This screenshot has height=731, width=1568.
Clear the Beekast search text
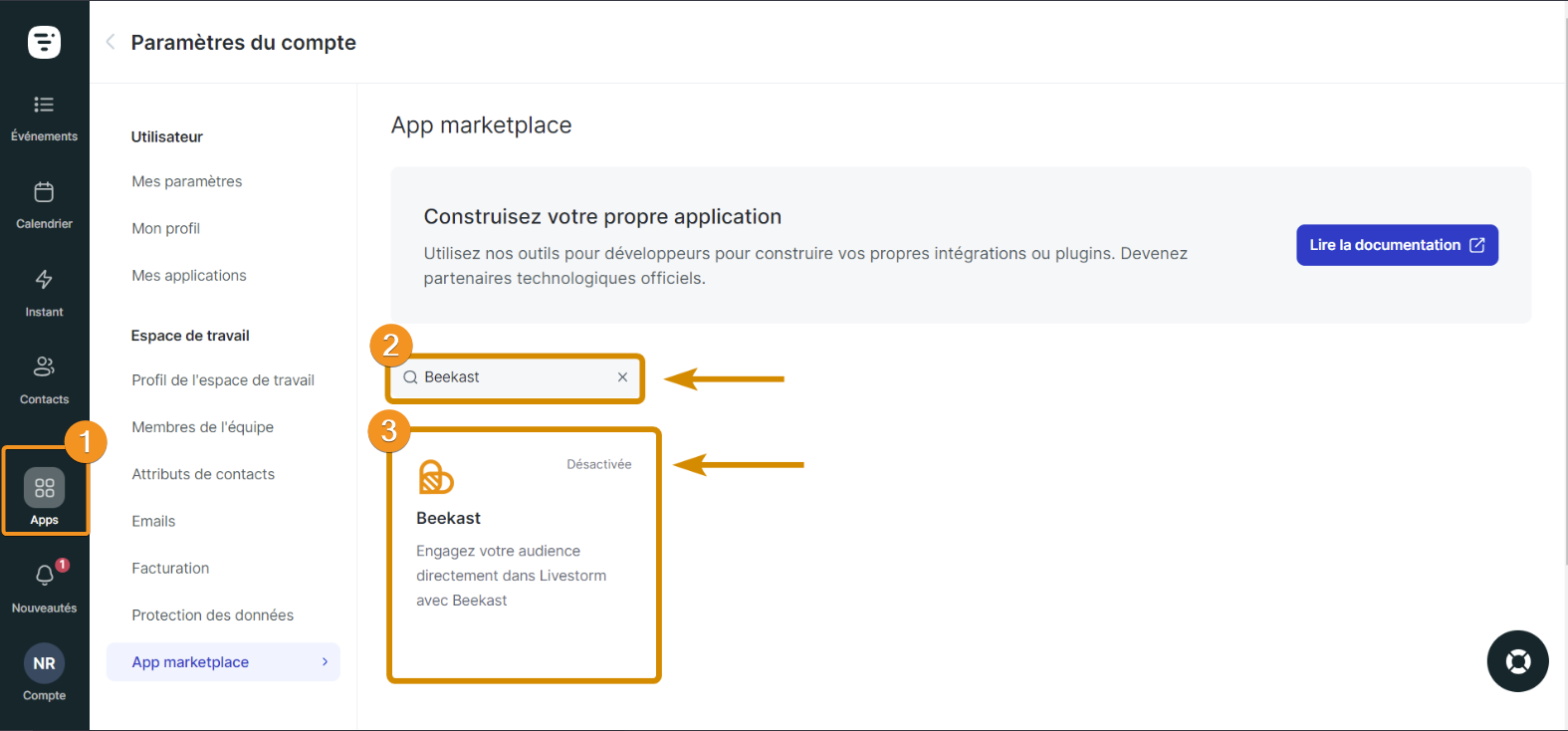[x=622, y=377]
